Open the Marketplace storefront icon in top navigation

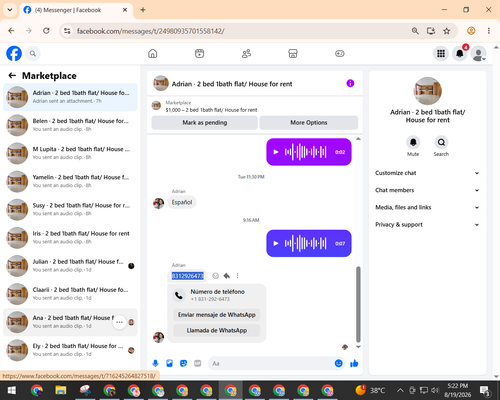point(293,53)
